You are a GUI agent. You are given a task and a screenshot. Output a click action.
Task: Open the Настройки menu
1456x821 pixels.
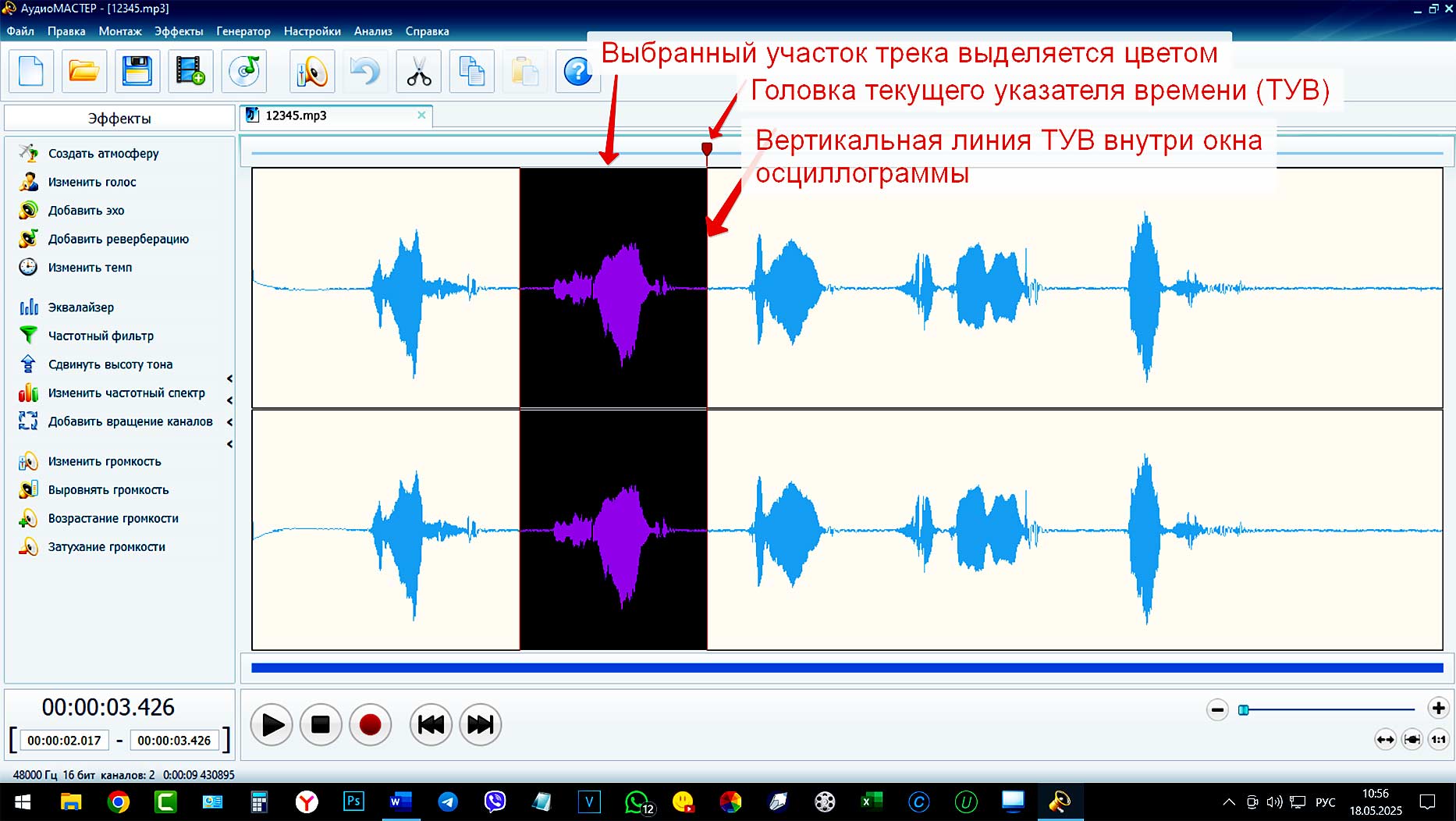click(312, 31)
